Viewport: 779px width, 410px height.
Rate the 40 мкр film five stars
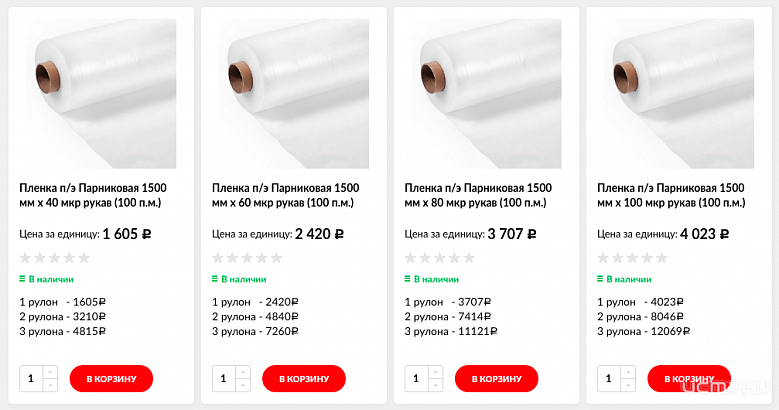coord(84,258)
